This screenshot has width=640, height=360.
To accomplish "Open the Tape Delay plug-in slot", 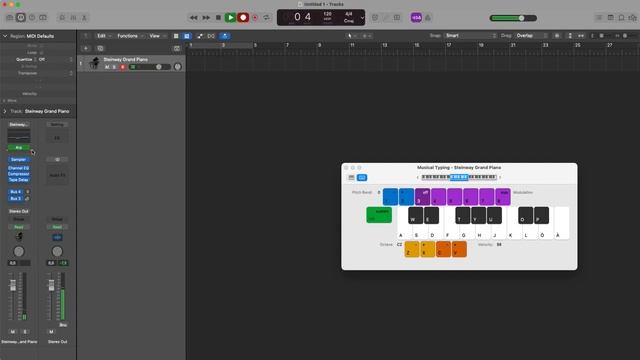I will 18,180.
